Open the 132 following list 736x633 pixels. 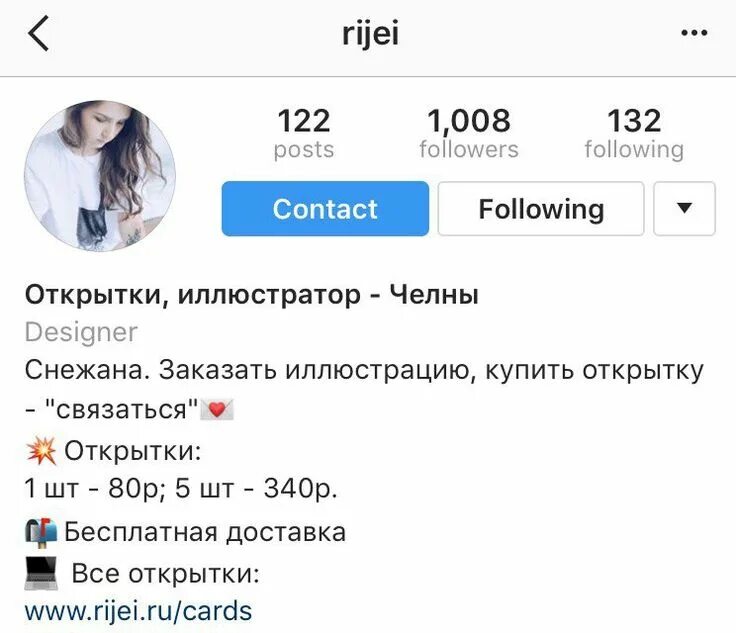pyautogui.click(x=634, y=133)
